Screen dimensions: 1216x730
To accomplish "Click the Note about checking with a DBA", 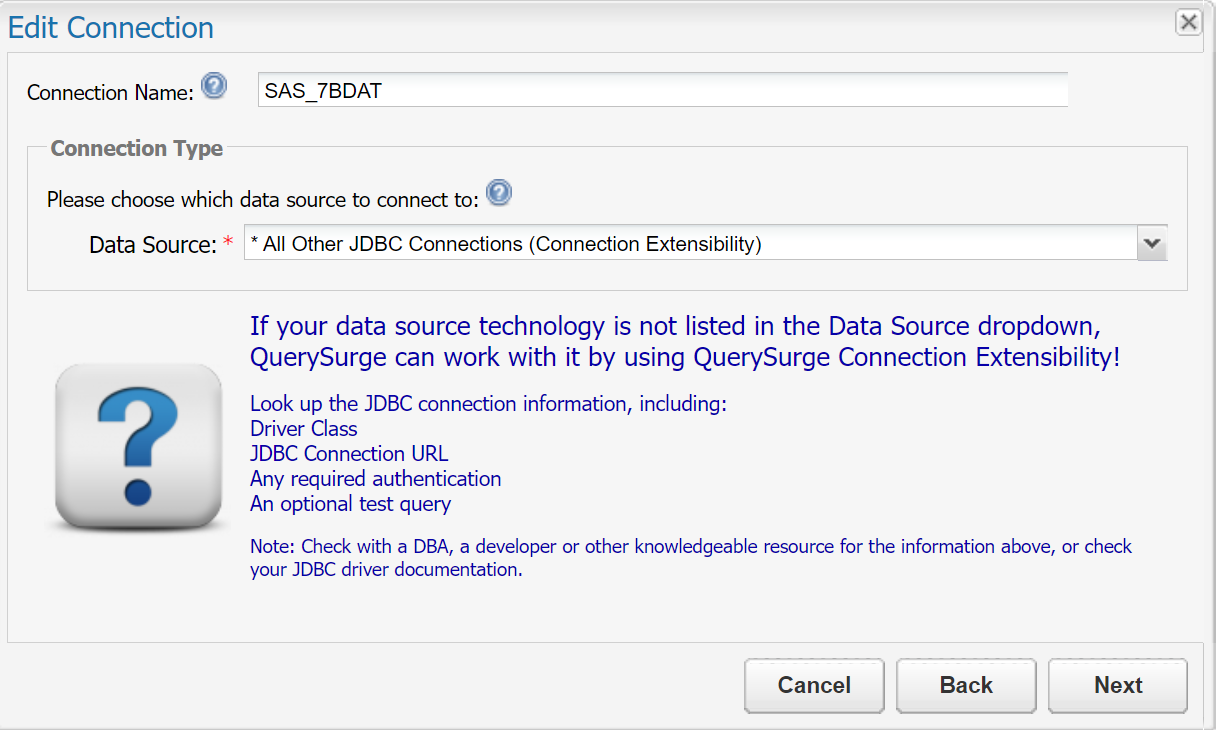I will click(x=690, y=558).
